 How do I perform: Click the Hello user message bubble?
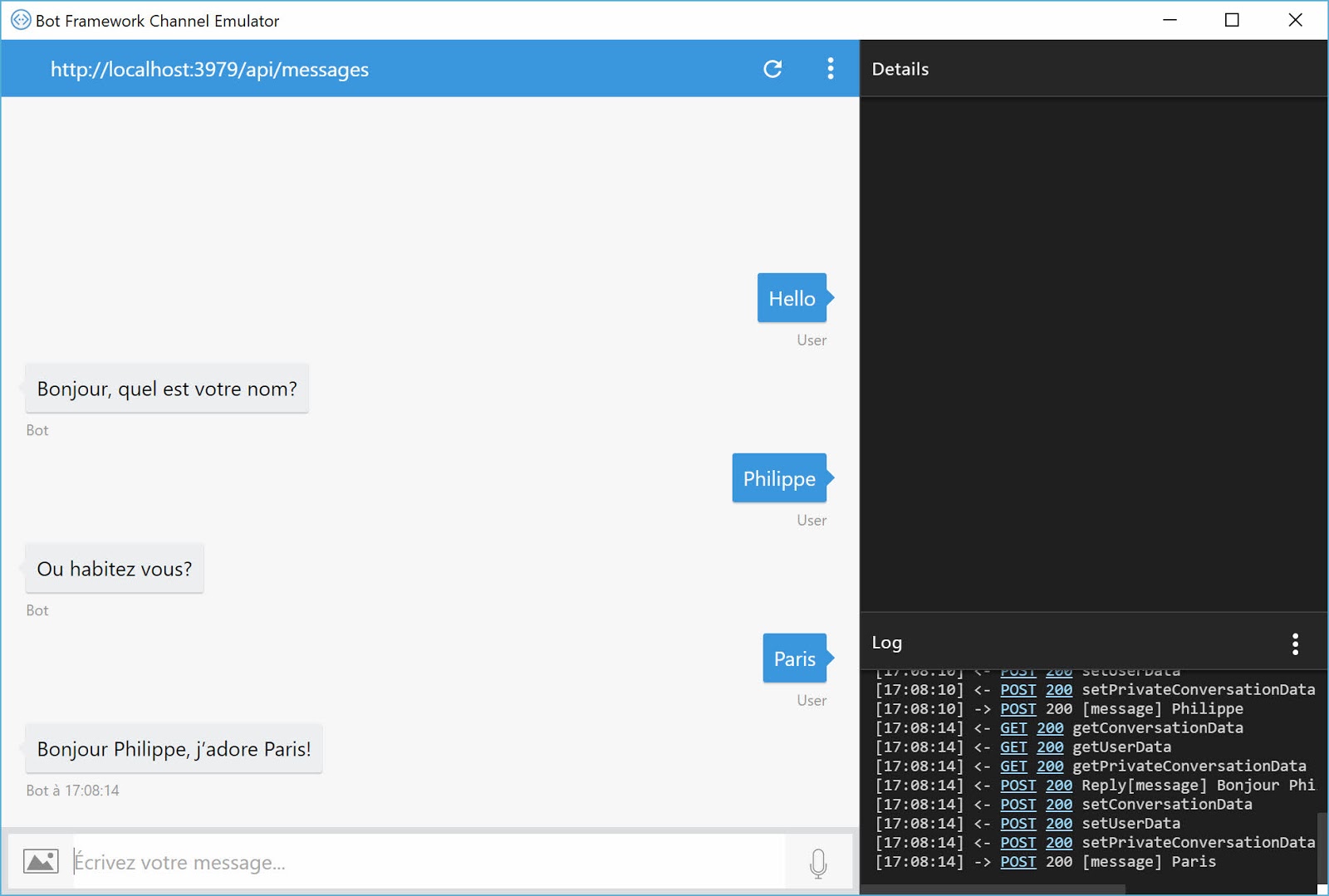coord(791,298)
